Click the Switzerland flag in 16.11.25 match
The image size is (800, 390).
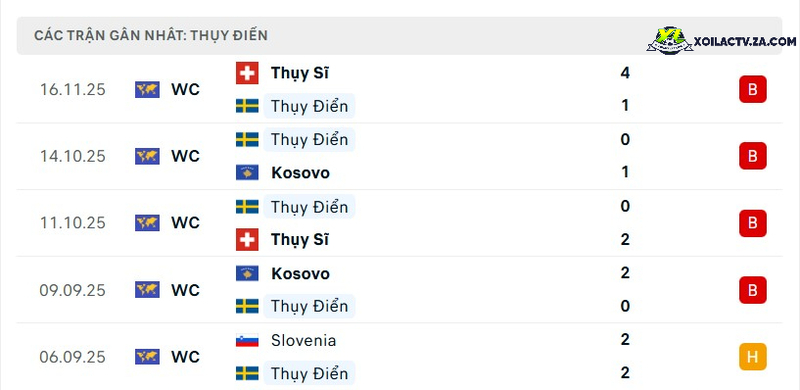click(247, 73)
